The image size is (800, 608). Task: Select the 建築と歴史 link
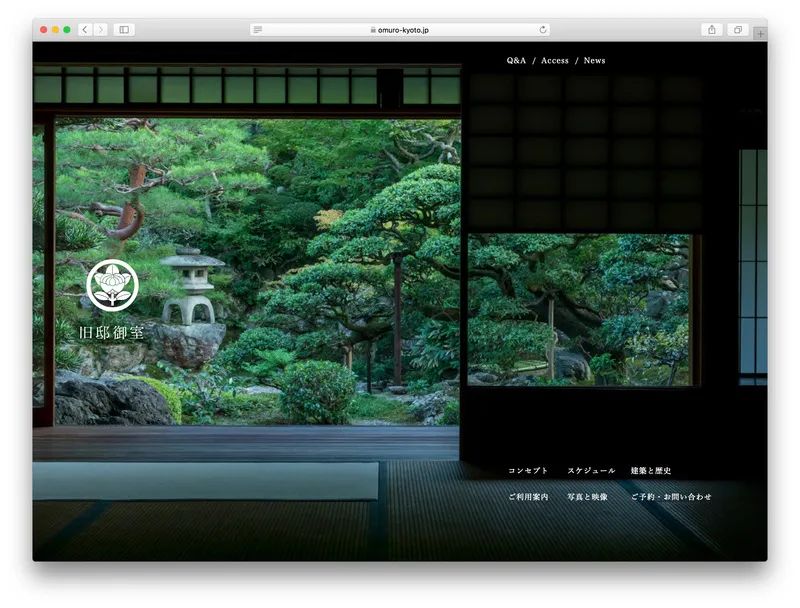(x=651, y=470)
